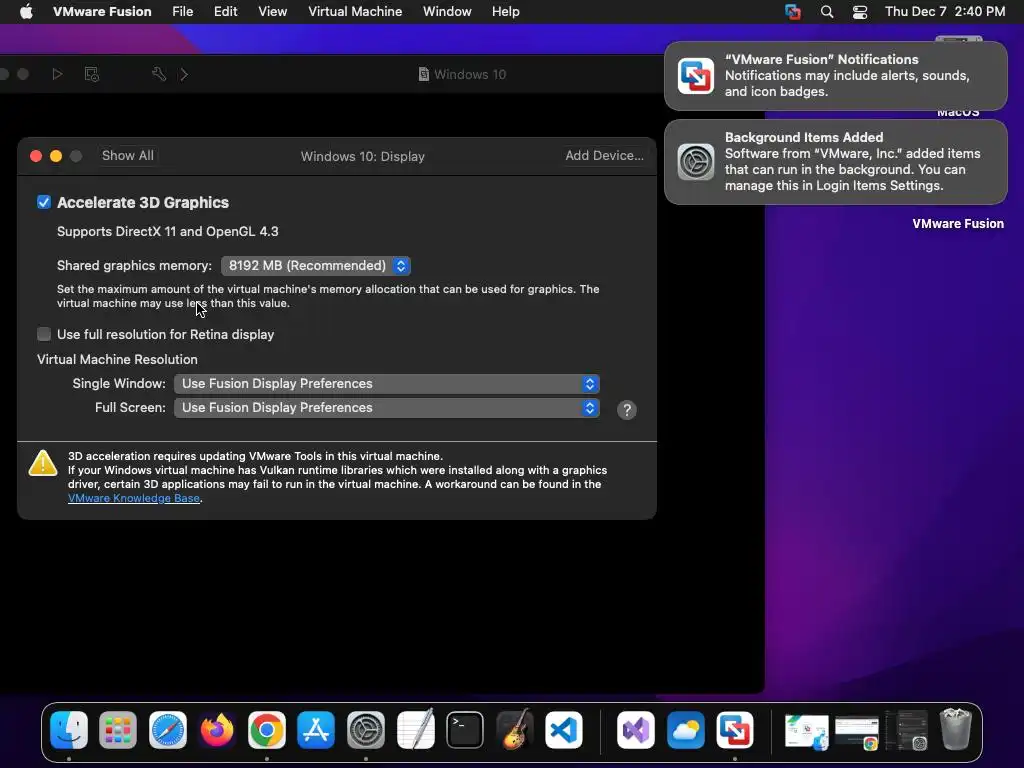Viewport: 1024px width, 768px height.
Task: Open the View menu
Action: pyautogui.click(x=272, y=12)
